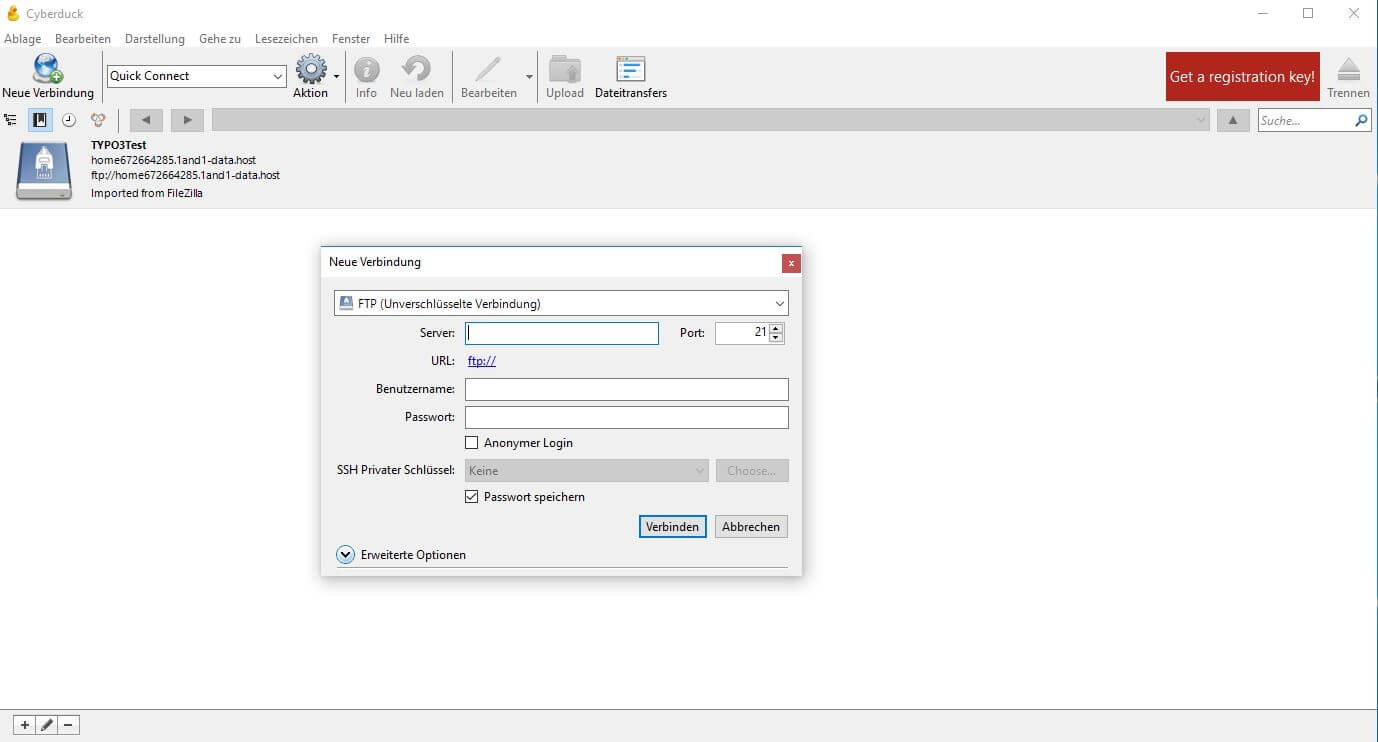The height and width of the screenshot is (742, 1378).
Task: Click the Cyberduck app icon in title bar
Action: pos(13,13)
